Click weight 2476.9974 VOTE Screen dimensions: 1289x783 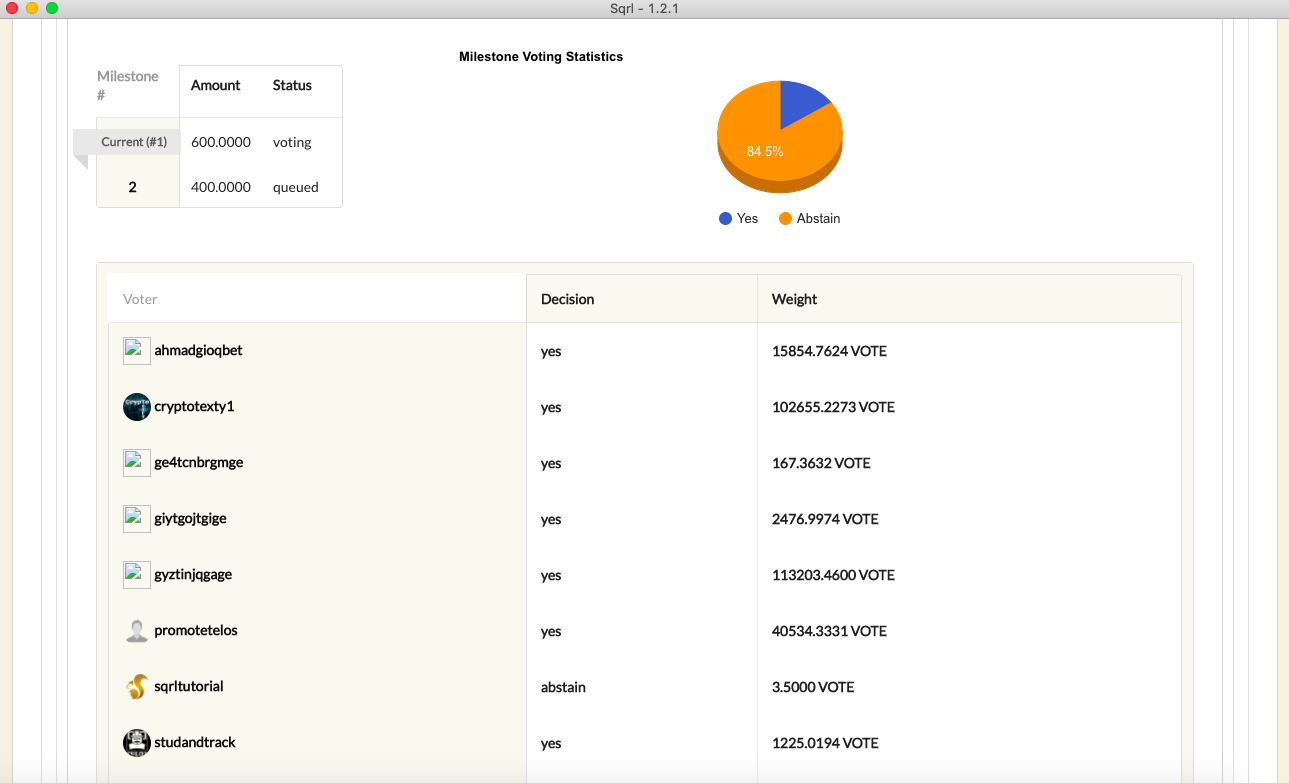[825, 519]
